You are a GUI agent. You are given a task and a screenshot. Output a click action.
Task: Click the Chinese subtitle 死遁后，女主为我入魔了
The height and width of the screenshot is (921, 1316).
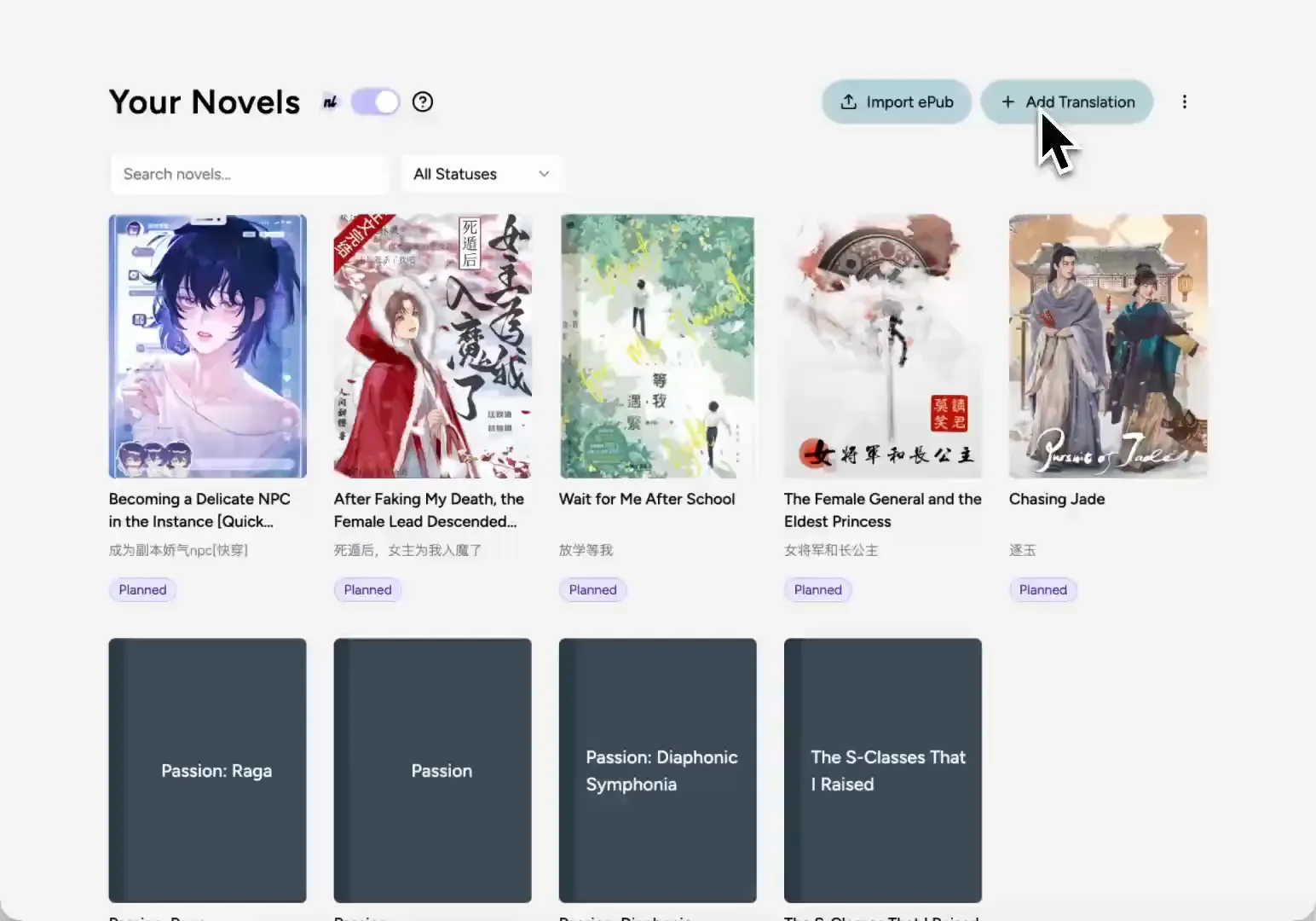pyautogui.click(x=407, y=550)
